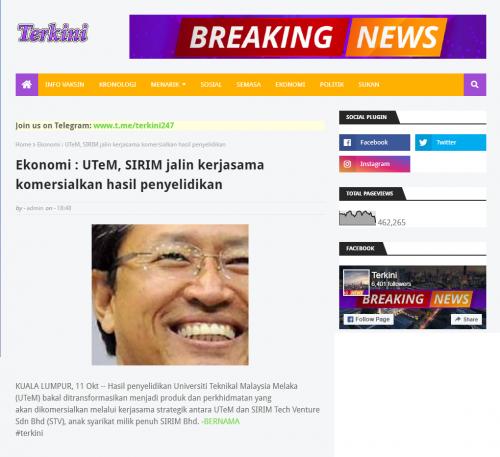Expand the MENARIK dropdown menu
Image resolution: width=500 pixels, height=457 pixels.
tap(168, 85)
